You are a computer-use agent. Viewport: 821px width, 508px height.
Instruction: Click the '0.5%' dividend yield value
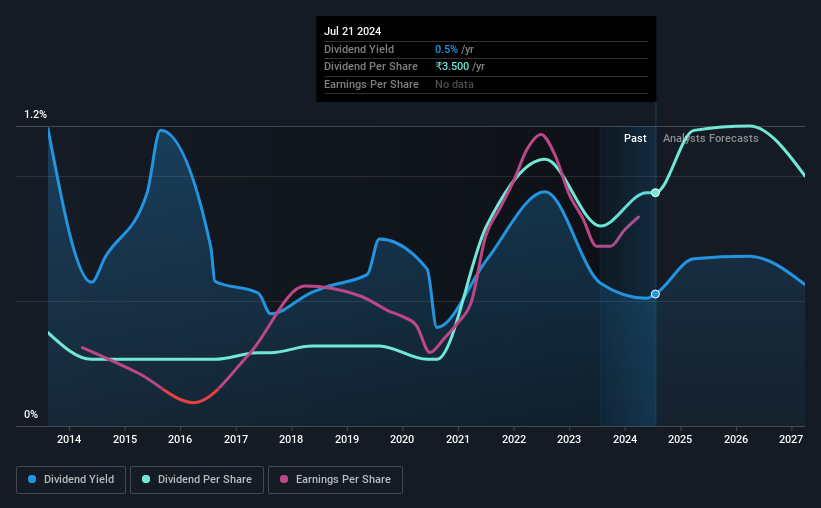[446, 49]
